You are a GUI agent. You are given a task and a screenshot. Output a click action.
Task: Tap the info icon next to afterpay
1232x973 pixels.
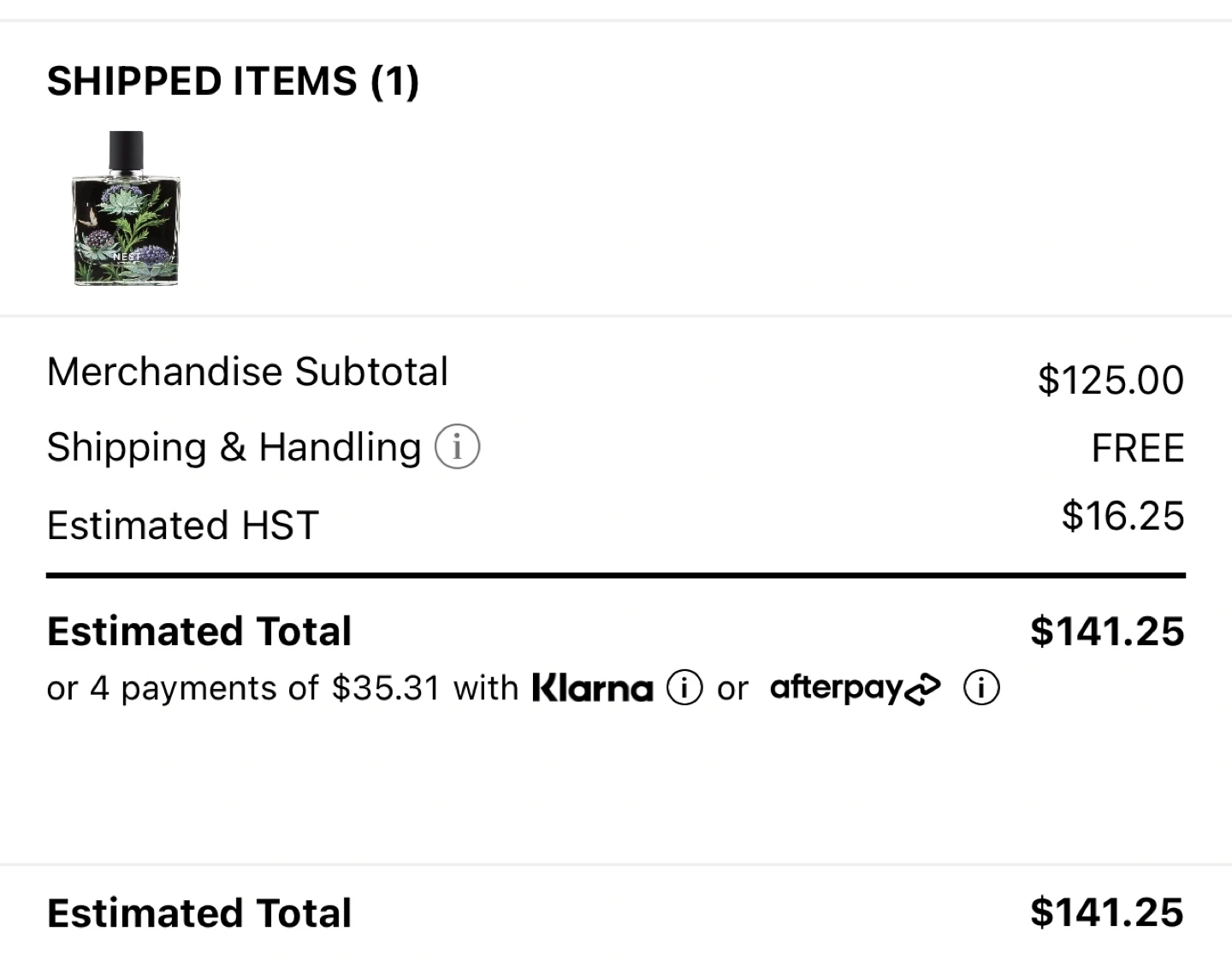pyautogui.click(x=981, y=687)
